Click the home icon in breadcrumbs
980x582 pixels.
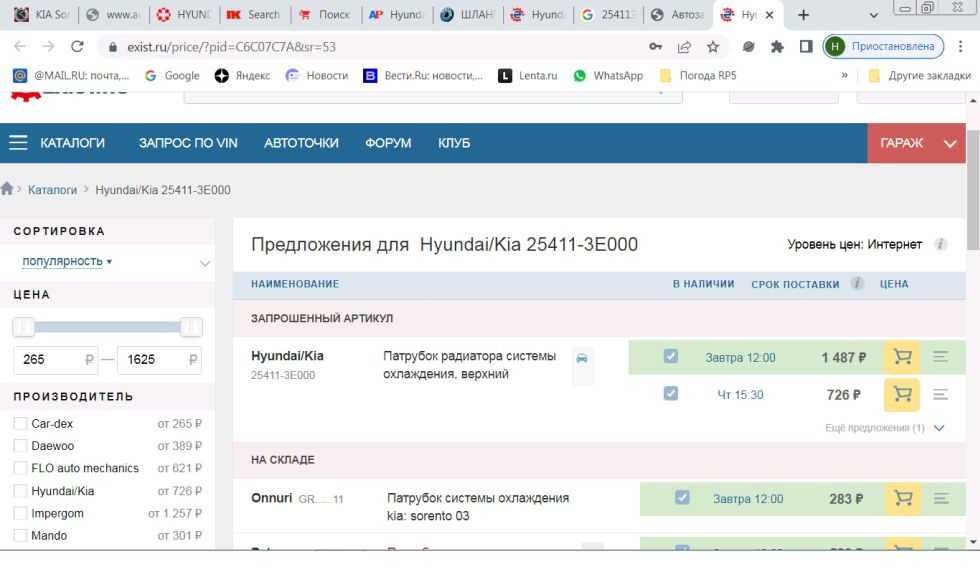coord(8,189)
